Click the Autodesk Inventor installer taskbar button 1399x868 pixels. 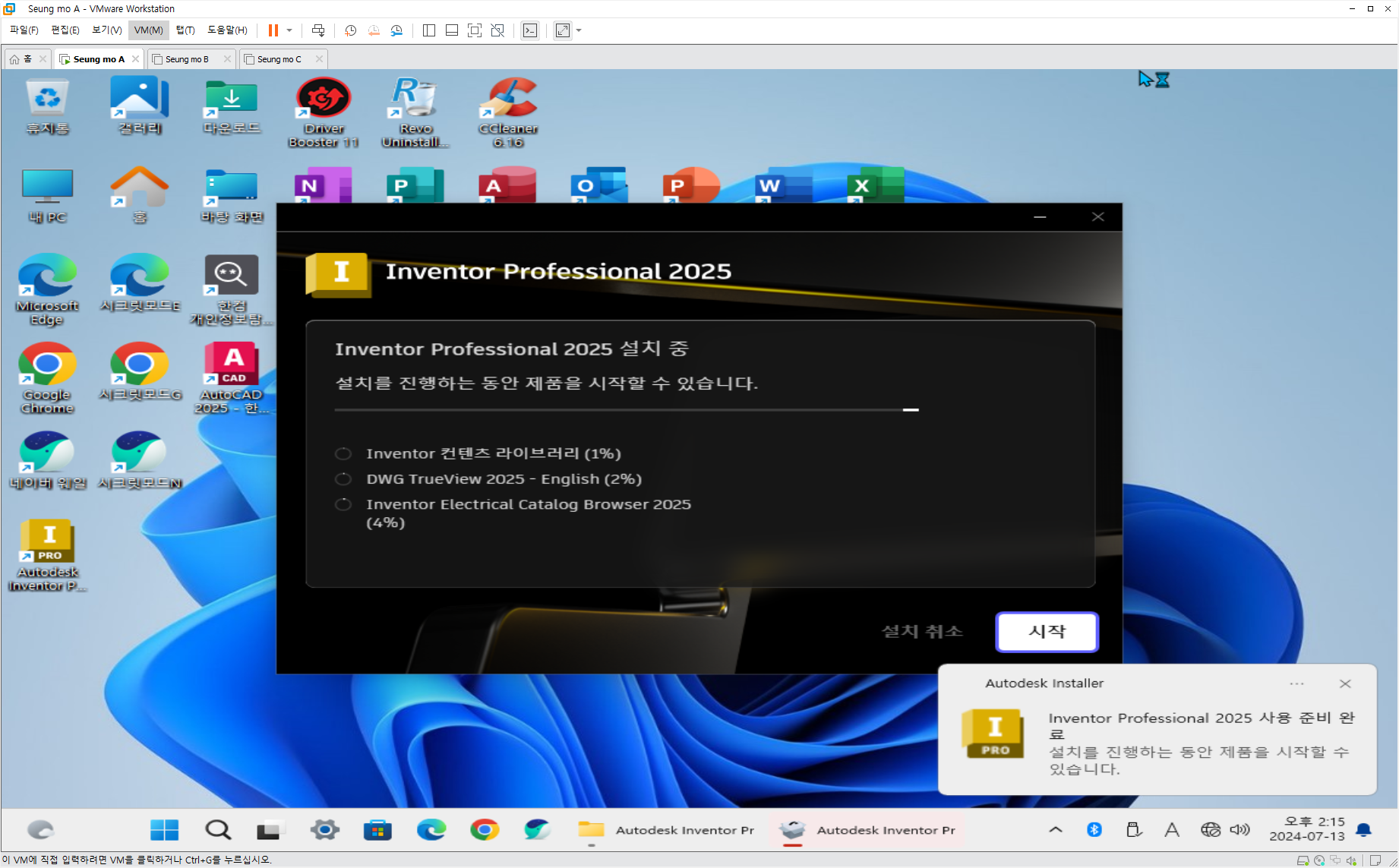867,830
